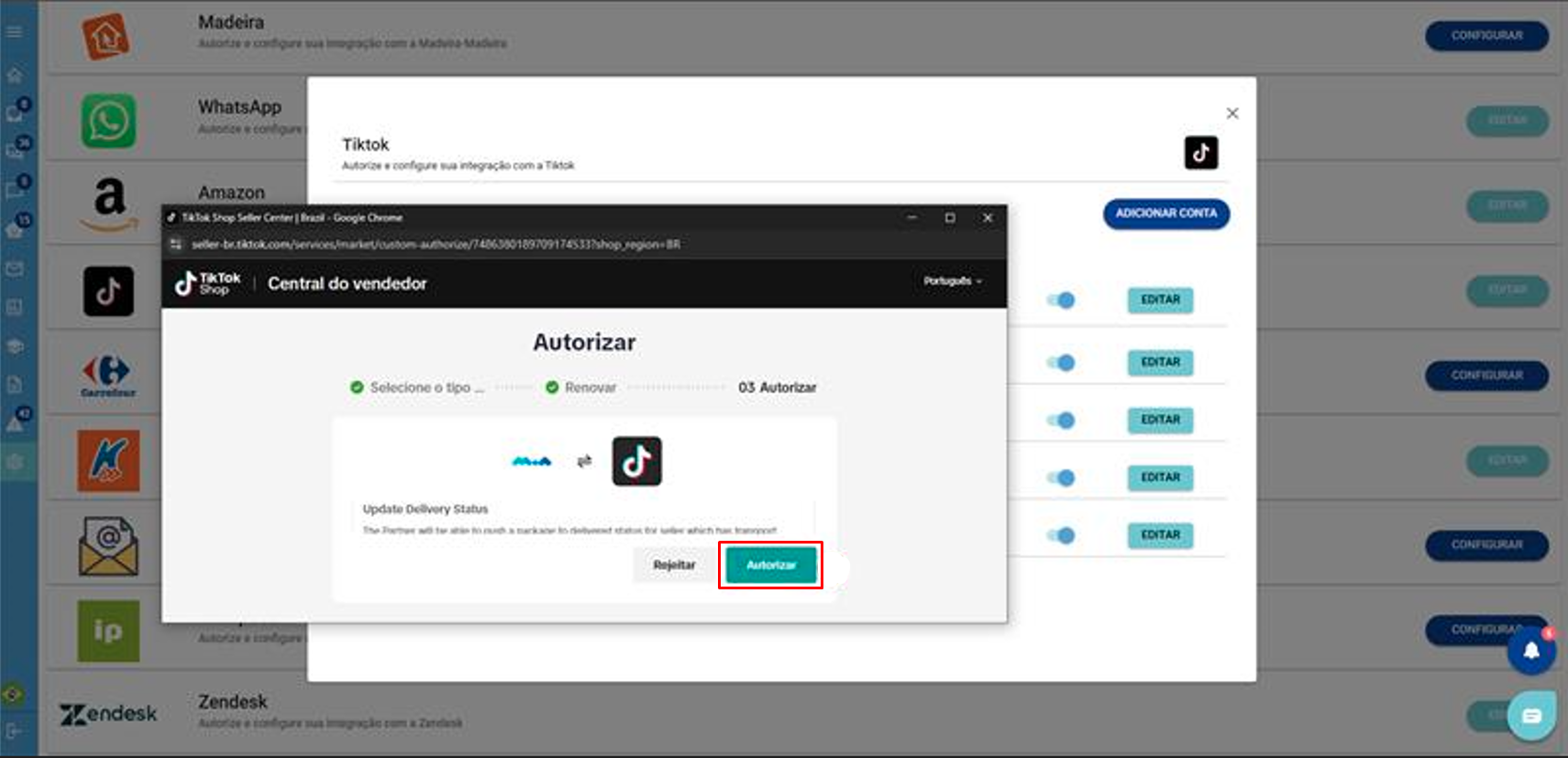Open the graduation cap icon in sidebar
This screenshot has width=1568, height=758.
(x=14, y=346)
